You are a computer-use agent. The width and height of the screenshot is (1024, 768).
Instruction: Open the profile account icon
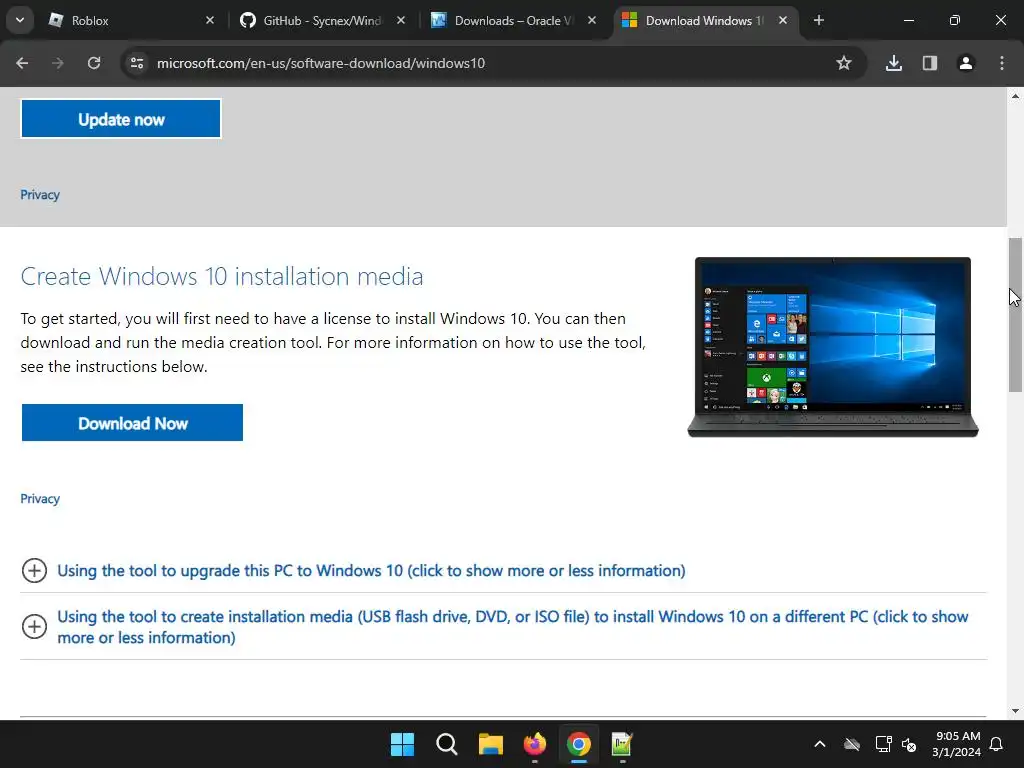966,63
